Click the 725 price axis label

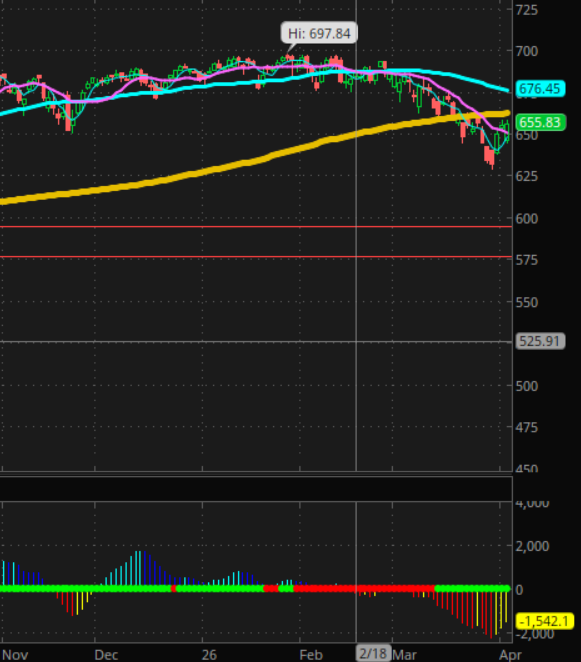tap(527, 9)
